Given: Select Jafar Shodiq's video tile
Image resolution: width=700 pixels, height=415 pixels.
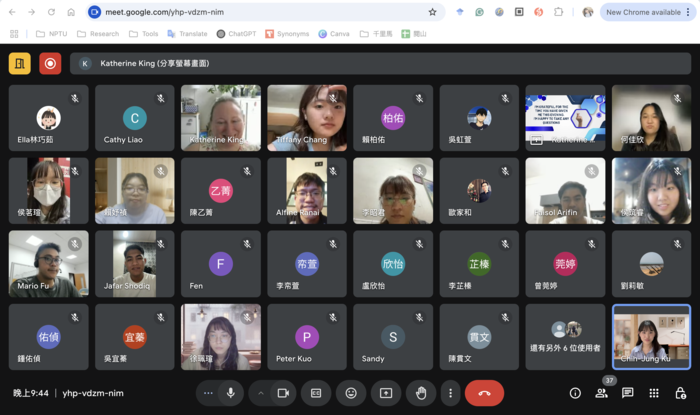Looking at the screenshot, I should pos(134,264).
